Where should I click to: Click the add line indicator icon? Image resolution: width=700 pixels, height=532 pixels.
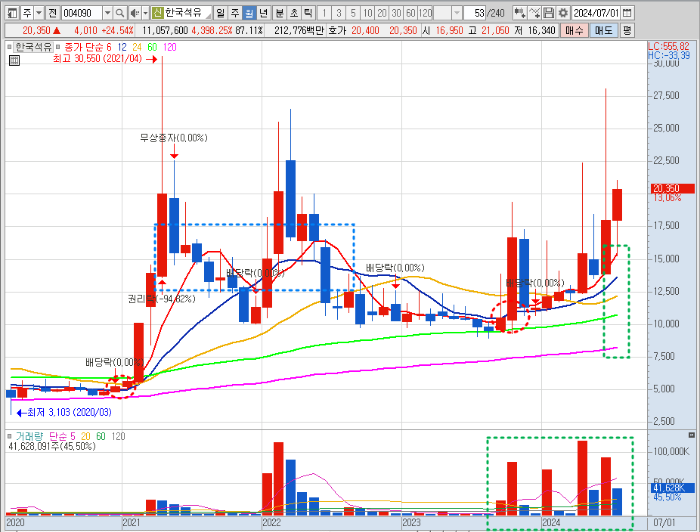pos(534,13)
